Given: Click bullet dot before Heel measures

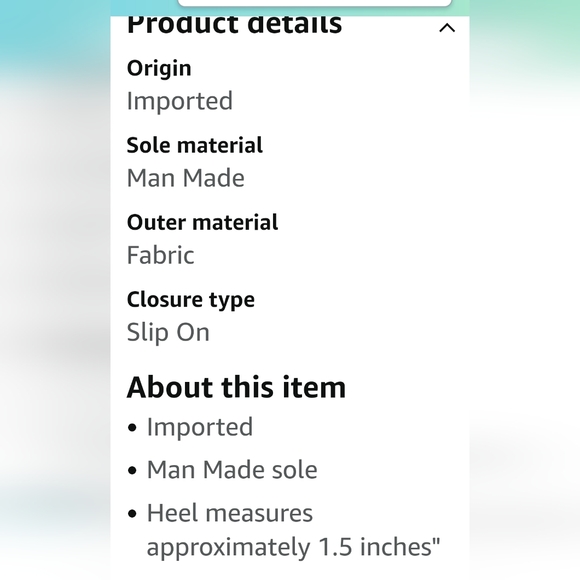Looking at the screenshot, I should click(132, 514).
